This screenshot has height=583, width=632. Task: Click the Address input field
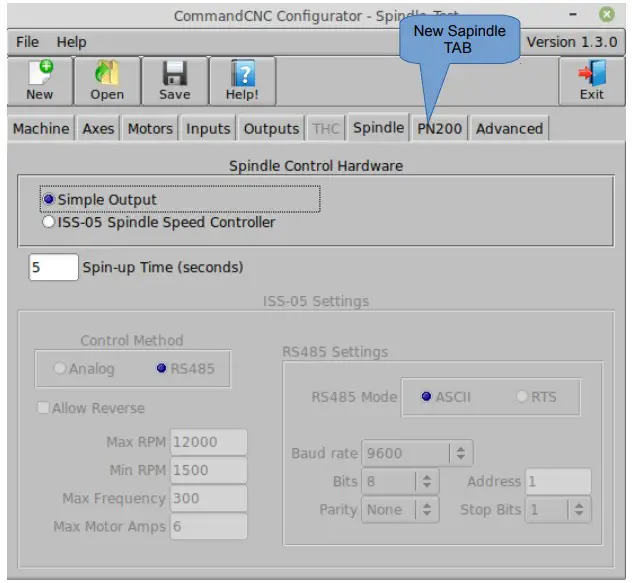pos(558,481)
